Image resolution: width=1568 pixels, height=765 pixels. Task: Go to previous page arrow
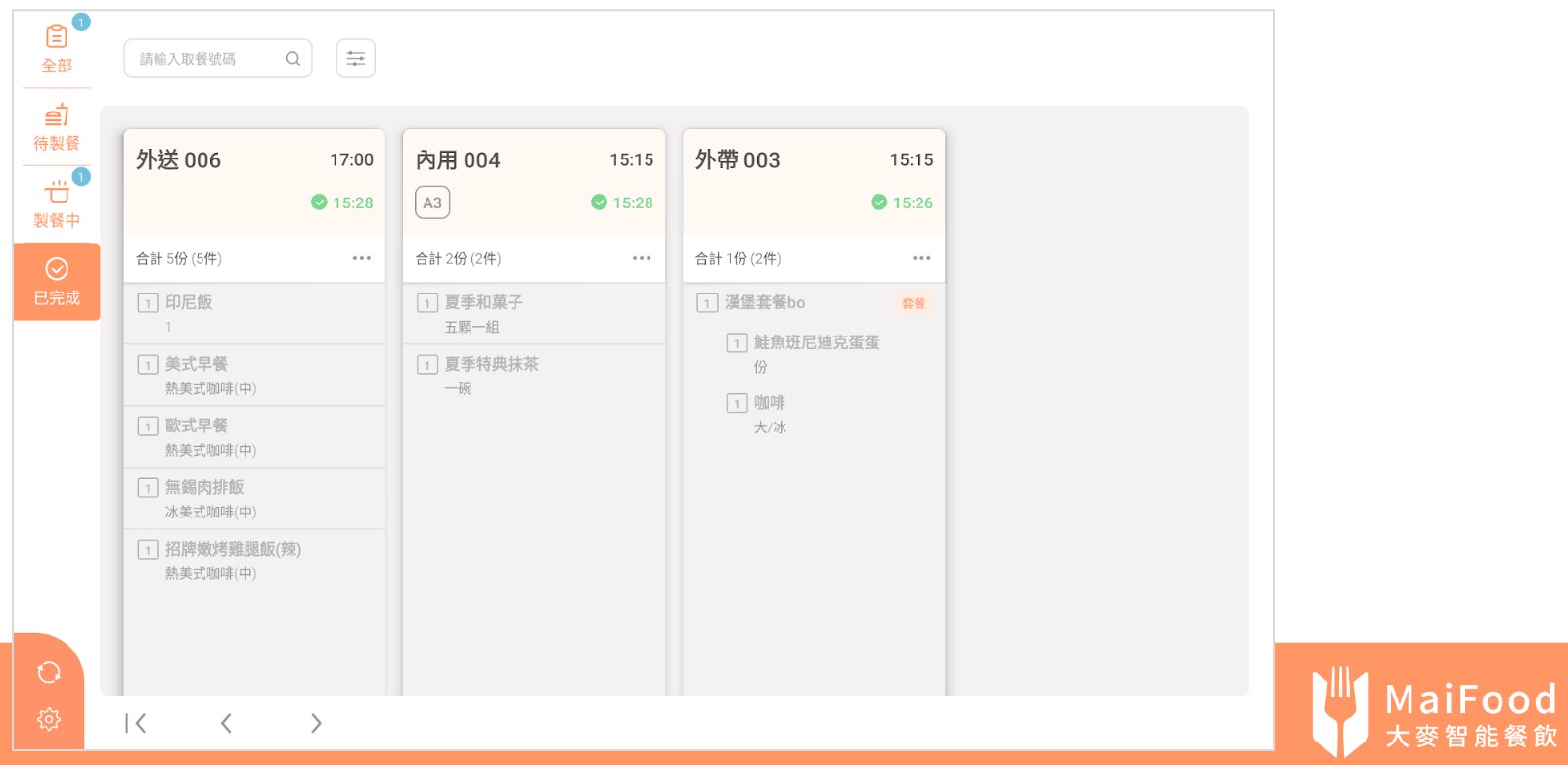pyautogui.click(x=226, y=723)
